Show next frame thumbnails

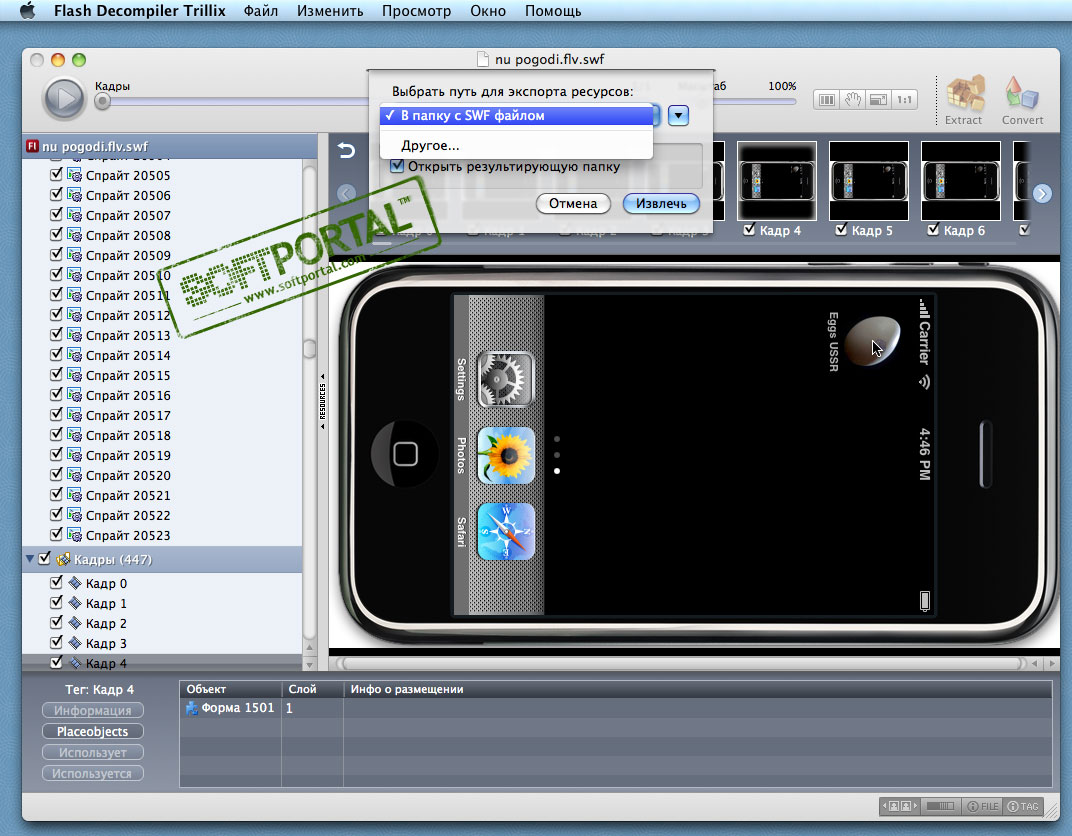pyautogui.click(x=1042, y=193)
